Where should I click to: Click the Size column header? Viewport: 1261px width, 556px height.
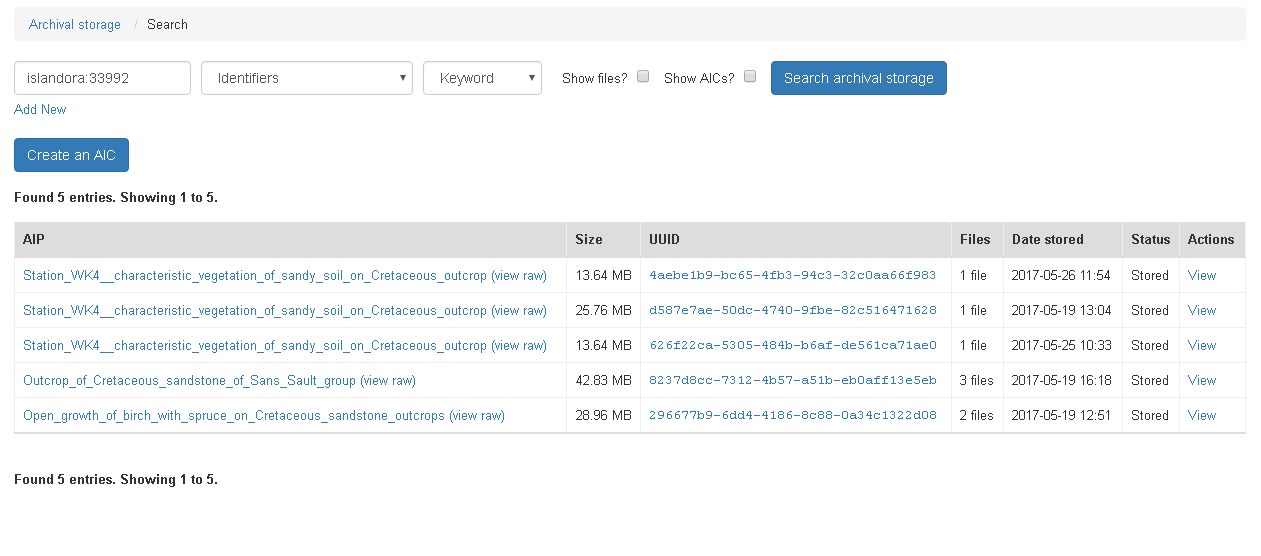pos(589,239)
